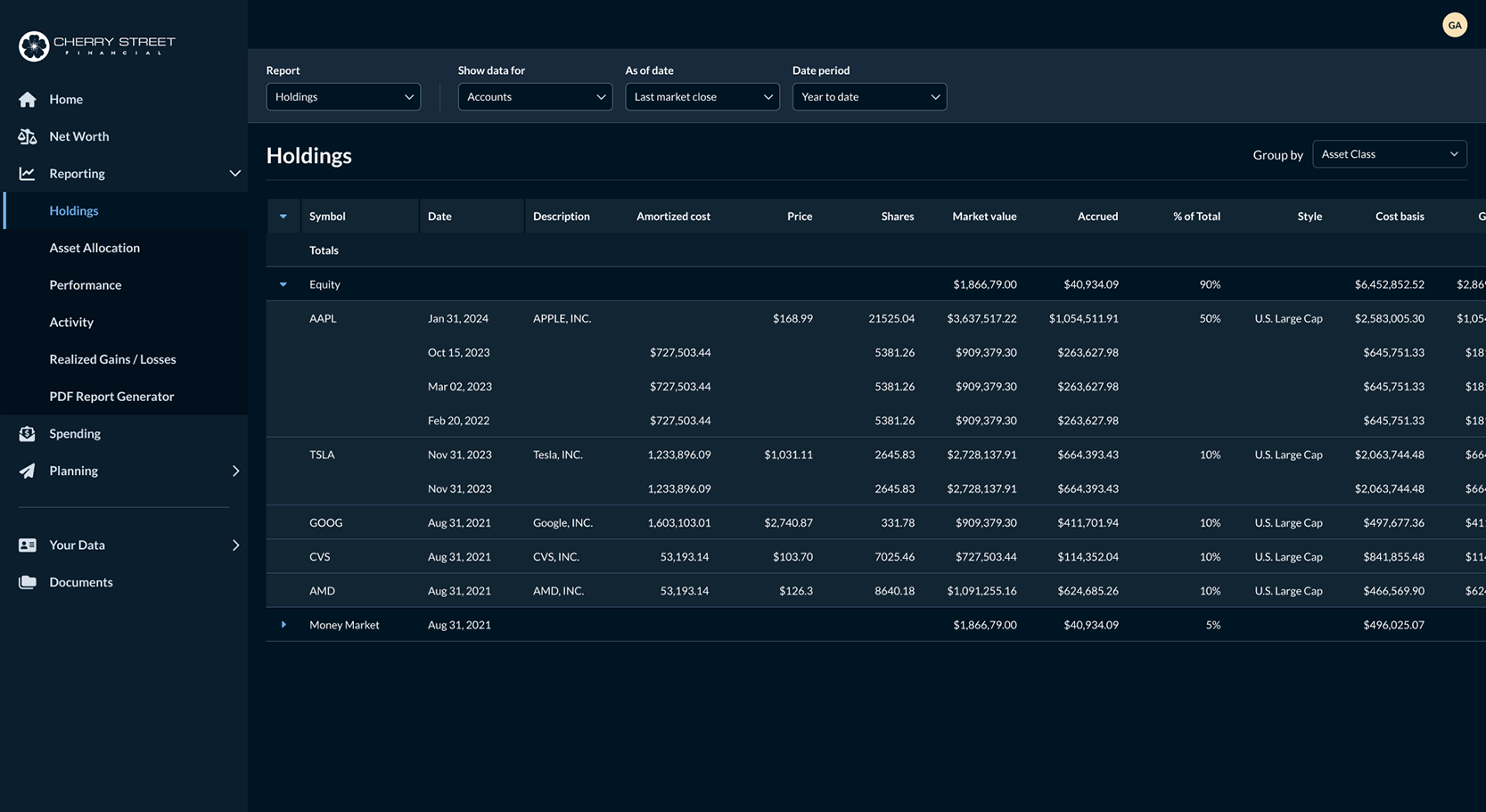Image resolution: width=1486 pixels, height=812 pixels.
Task: Sort by Style column header
Action: tap(1309, 217)
